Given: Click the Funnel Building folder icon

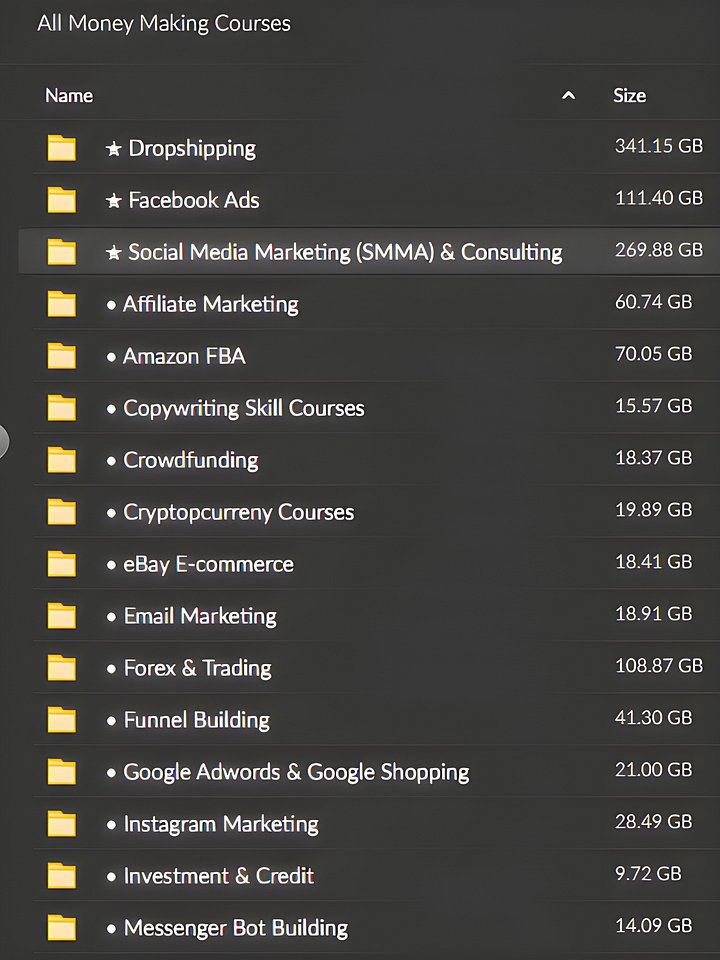Looking at the screenshot, I should [x=62, y=720].
